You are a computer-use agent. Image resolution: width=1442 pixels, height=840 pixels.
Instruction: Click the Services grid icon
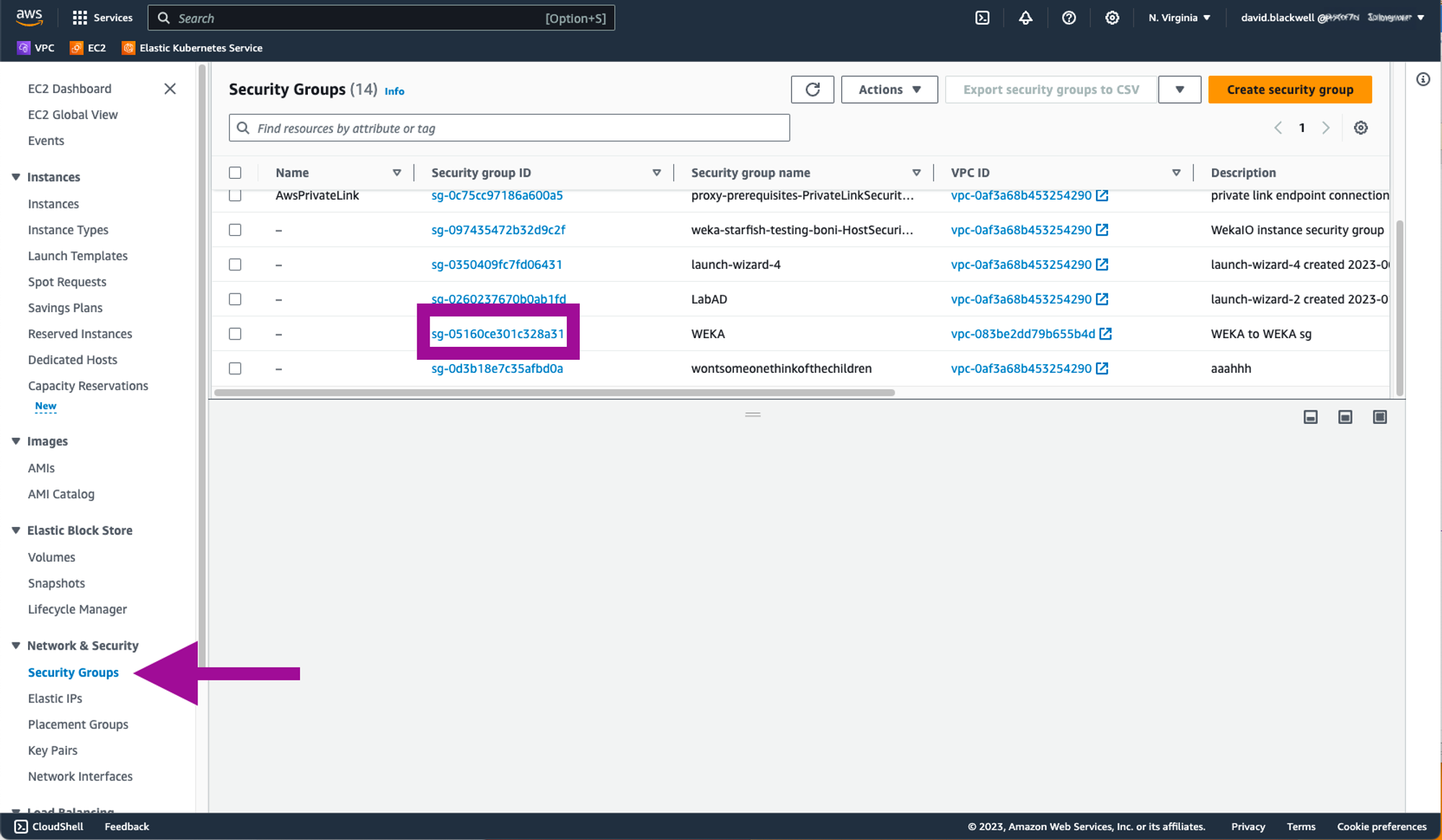click(80, 18)
